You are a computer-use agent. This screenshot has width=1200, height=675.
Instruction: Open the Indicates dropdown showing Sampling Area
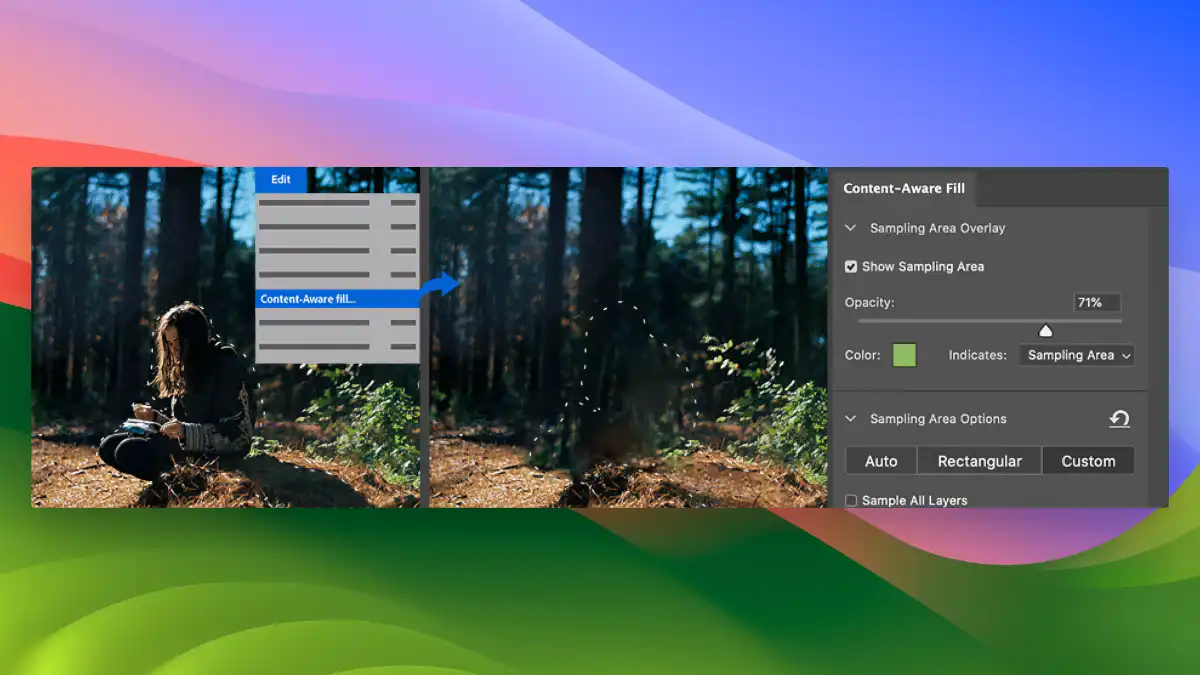1076,355
